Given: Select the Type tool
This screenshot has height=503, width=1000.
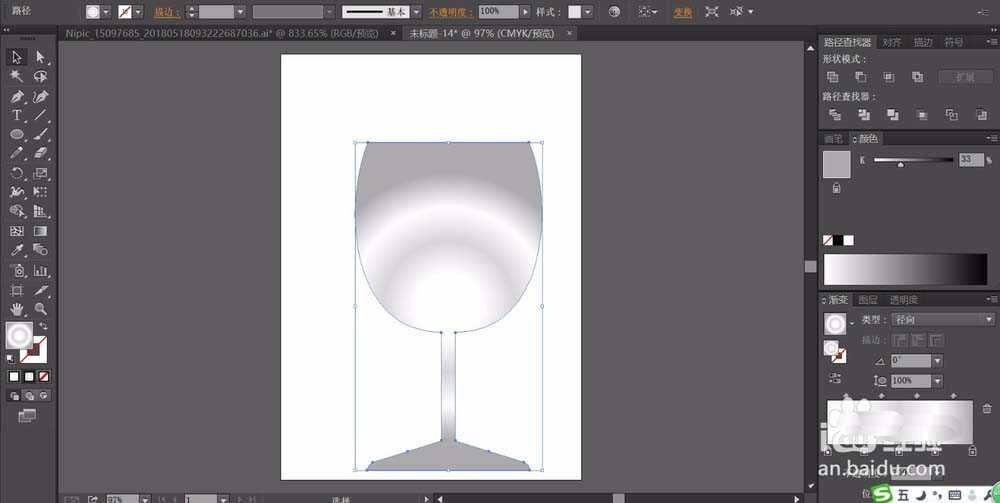Looking at the screenshot, I should 17,116.
